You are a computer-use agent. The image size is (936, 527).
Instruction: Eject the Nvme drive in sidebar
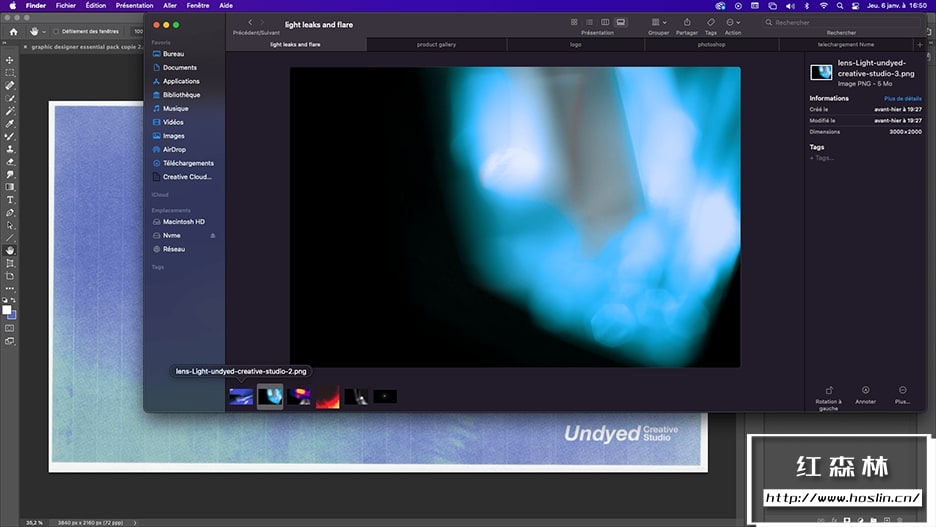coord(213,236)
